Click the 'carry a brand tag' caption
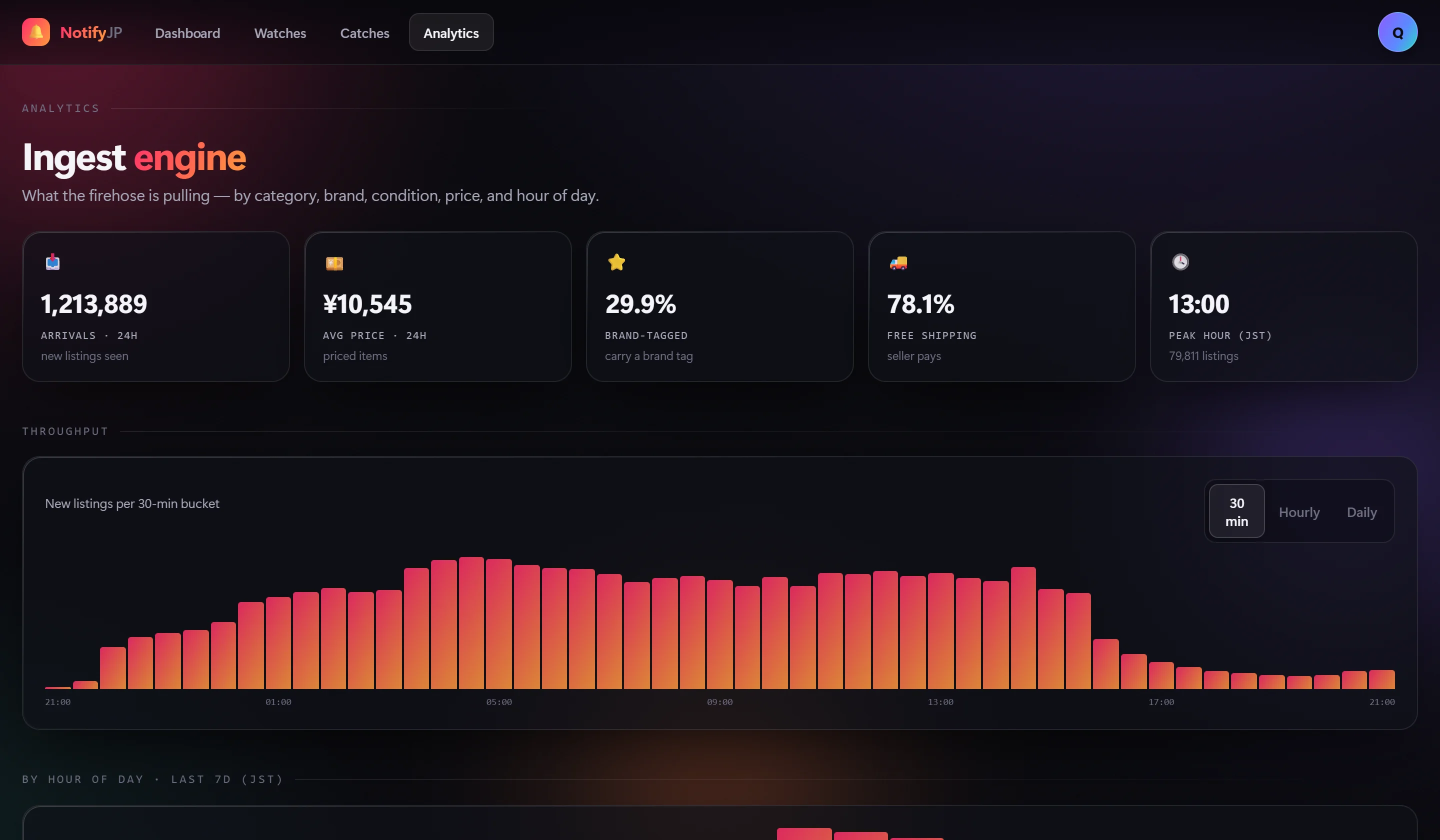The height and width of the screenshot is (840, 1440). [x=648, y=356]
